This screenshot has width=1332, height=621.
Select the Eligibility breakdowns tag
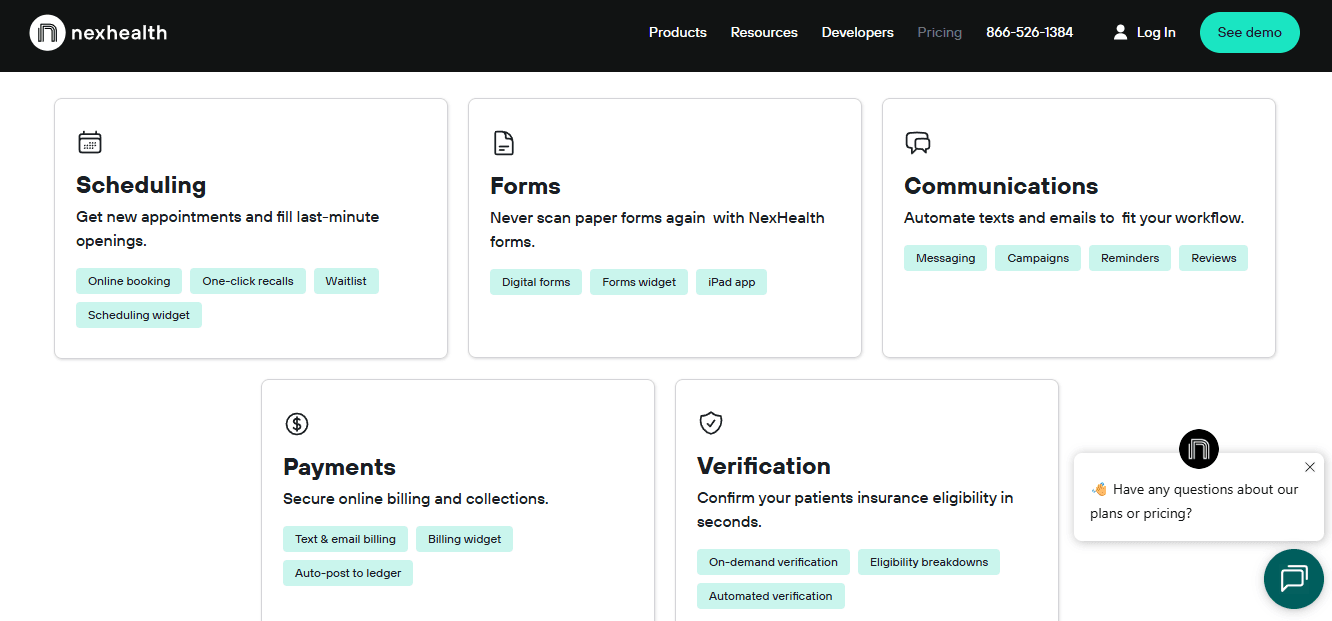(x=929, y=562)
